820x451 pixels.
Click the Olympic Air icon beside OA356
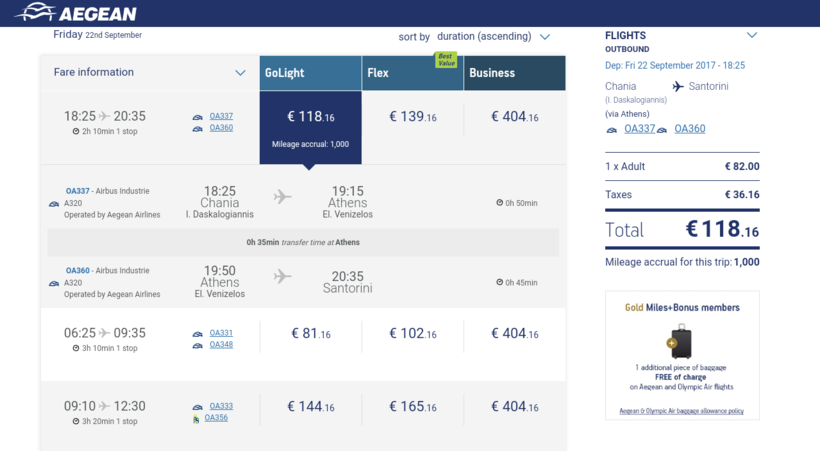[197, 419]
